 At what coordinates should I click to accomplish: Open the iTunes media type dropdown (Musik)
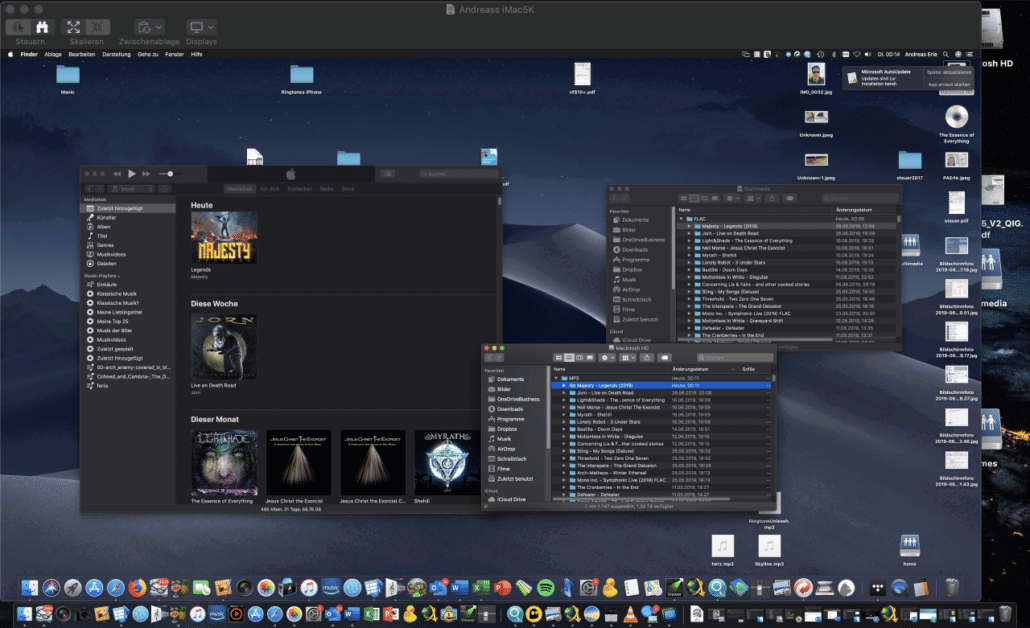point(133,188)
